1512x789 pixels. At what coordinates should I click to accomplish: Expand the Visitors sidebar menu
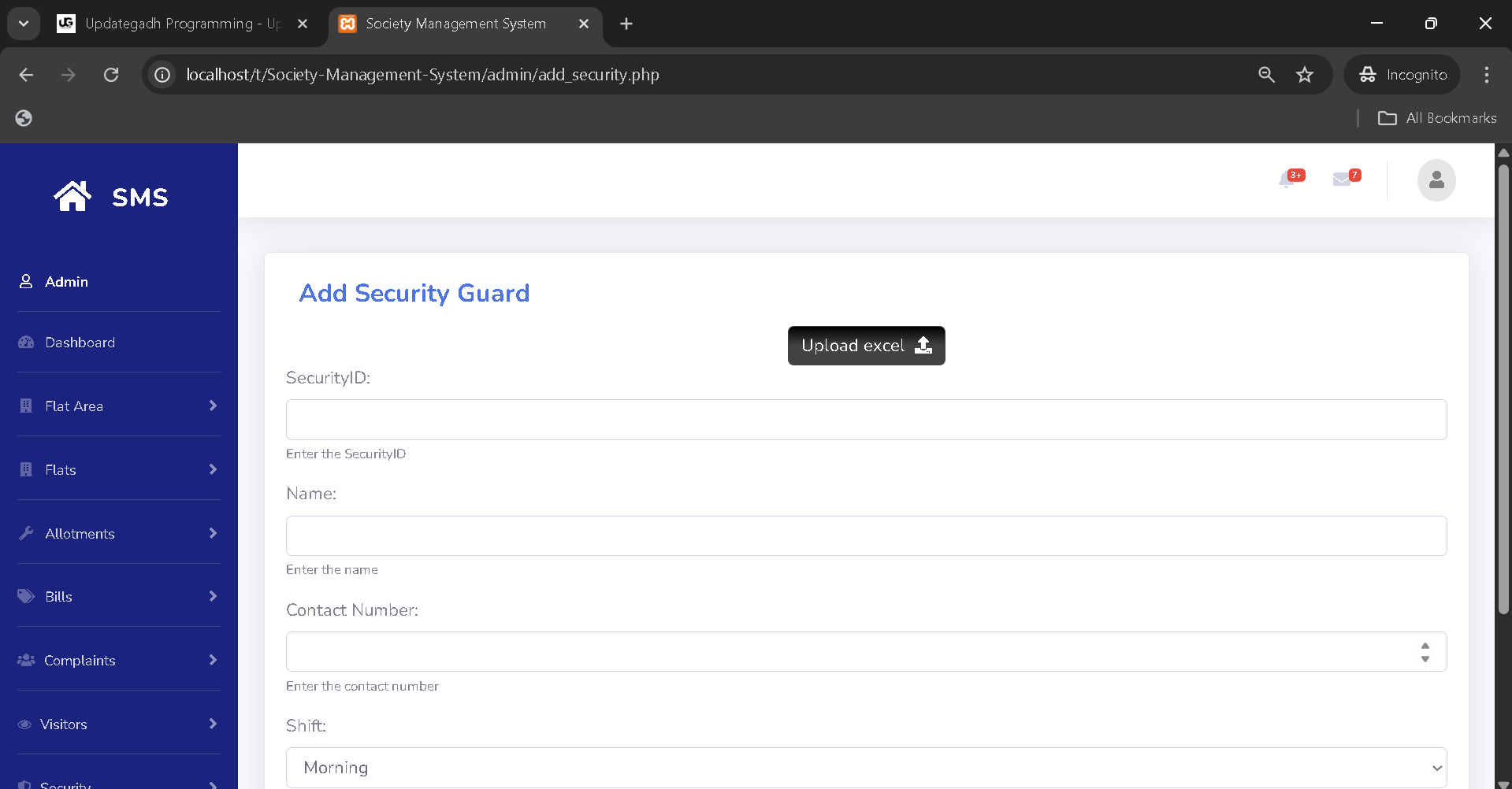coord(118,724)
